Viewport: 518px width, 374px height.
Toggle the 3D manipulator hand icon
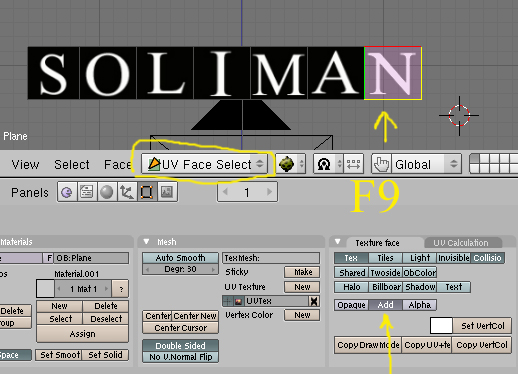point(382,164)
